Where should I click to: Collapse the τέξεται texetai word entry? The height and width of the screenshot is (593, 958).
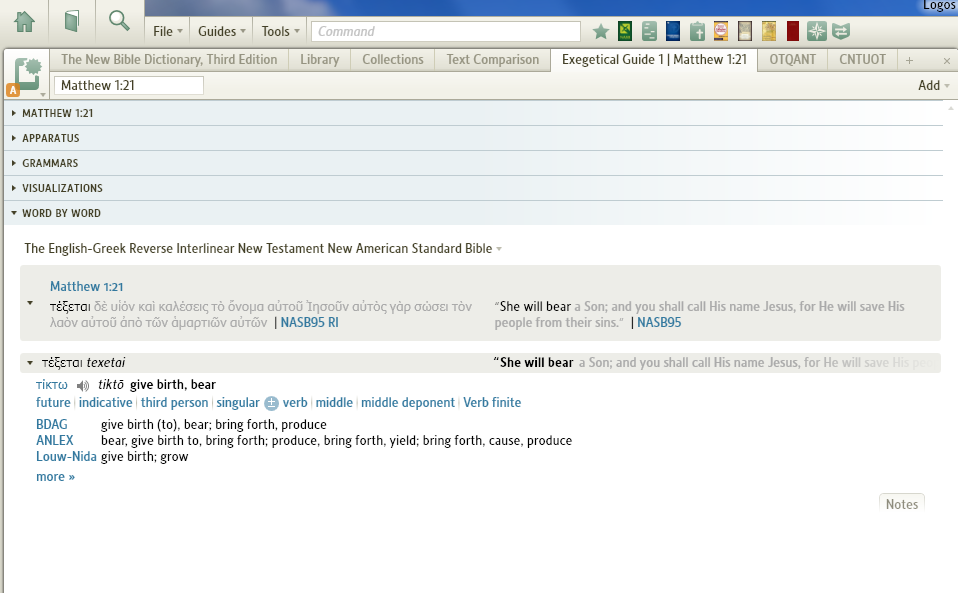coord(30,363)
